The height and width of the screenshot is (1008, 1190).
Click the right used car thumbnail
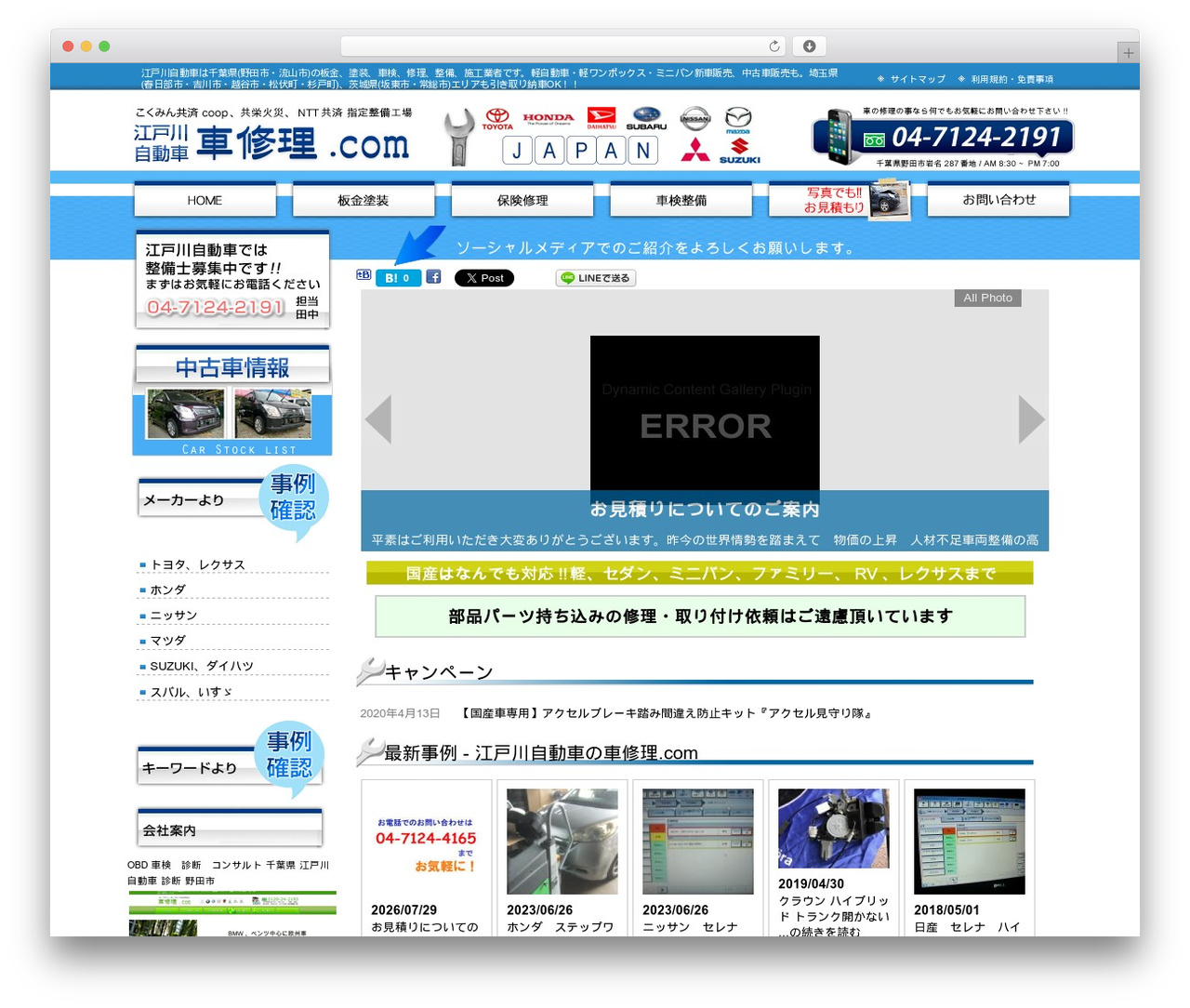[x=273, y=414]
